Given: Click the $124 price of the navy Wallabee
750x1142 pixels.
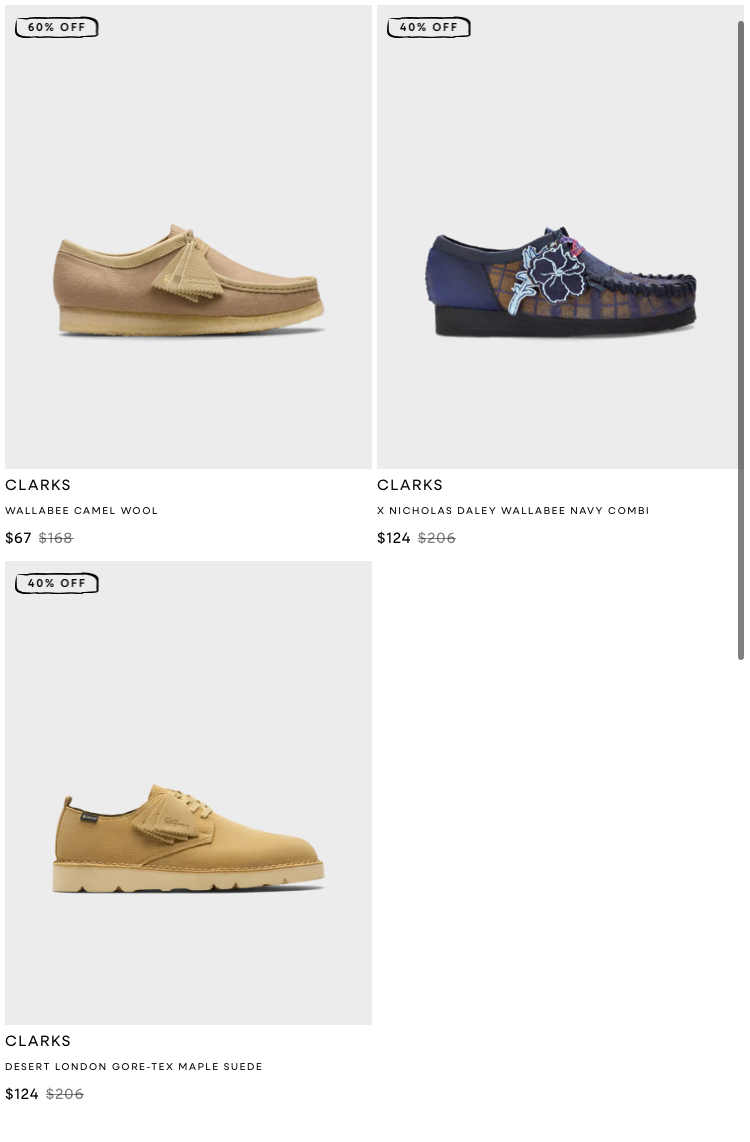Looking at the screenshot, I should (394, 538).
